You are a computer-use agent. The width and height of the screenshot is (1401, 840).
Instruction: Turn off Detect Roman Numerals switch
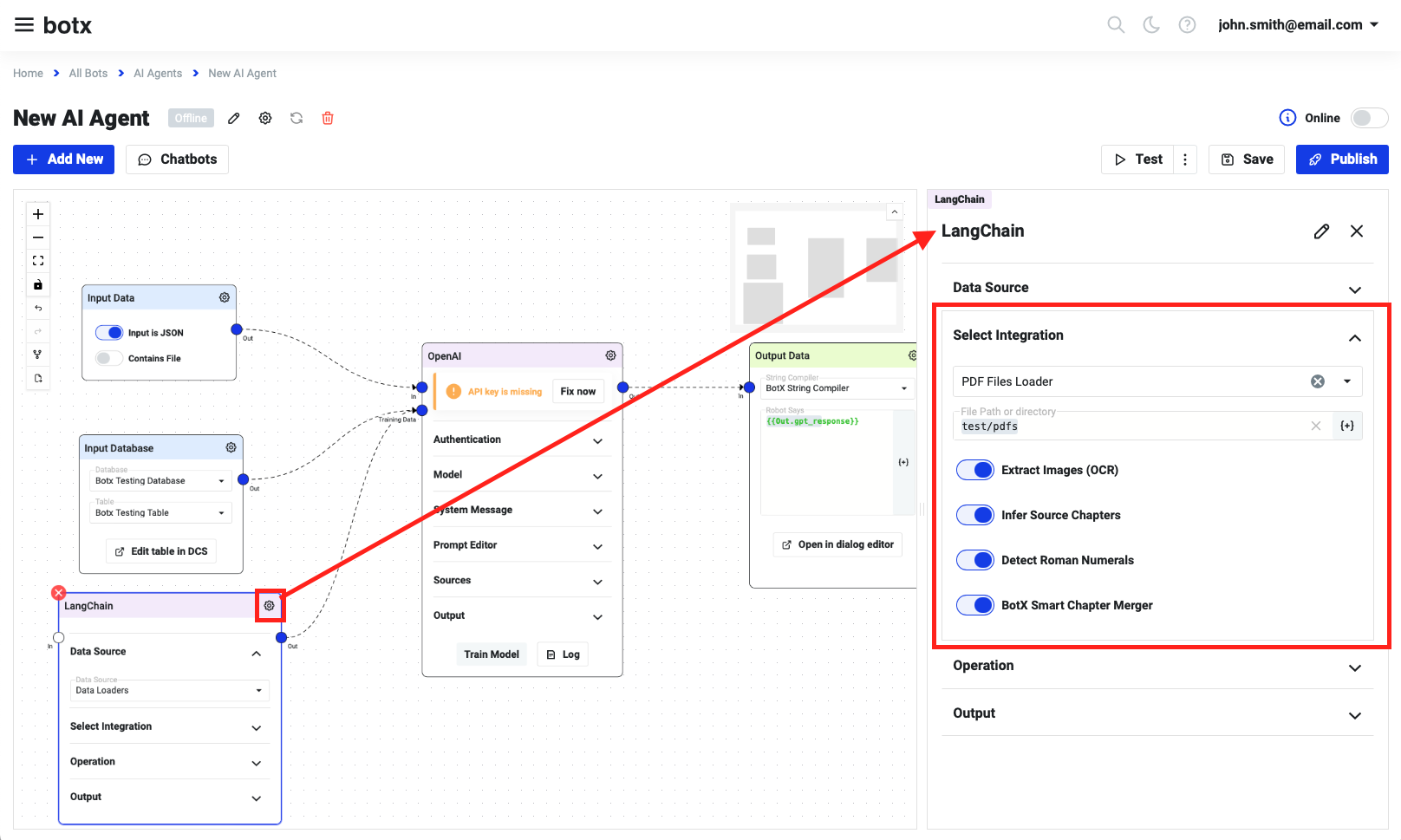(975, 560)
